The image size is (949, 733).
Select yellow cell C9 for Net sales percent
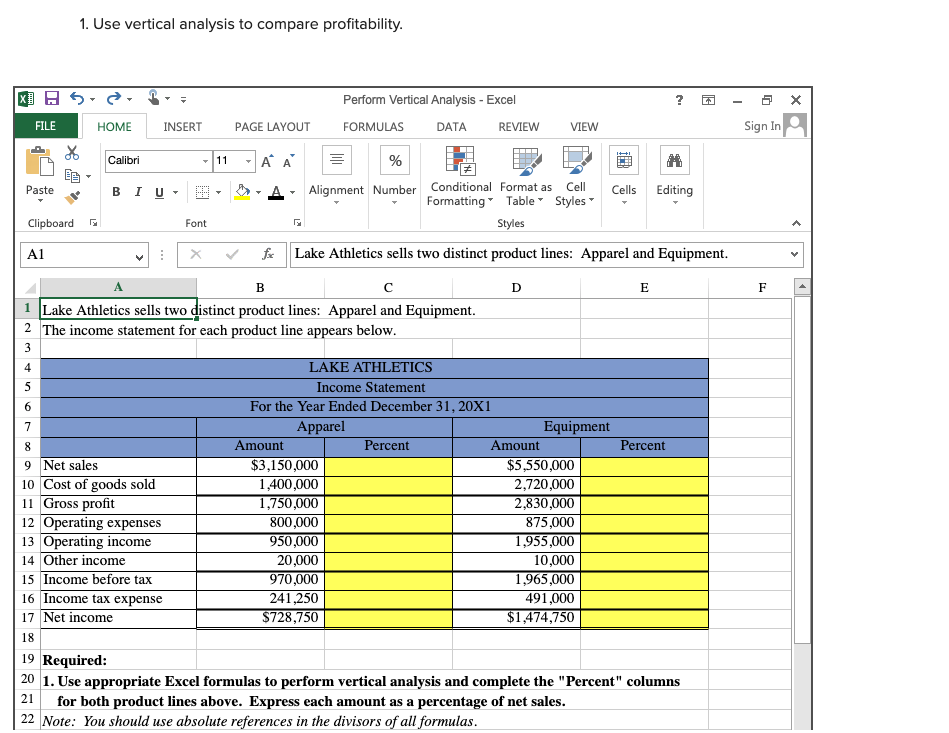(x=389, y=466)
